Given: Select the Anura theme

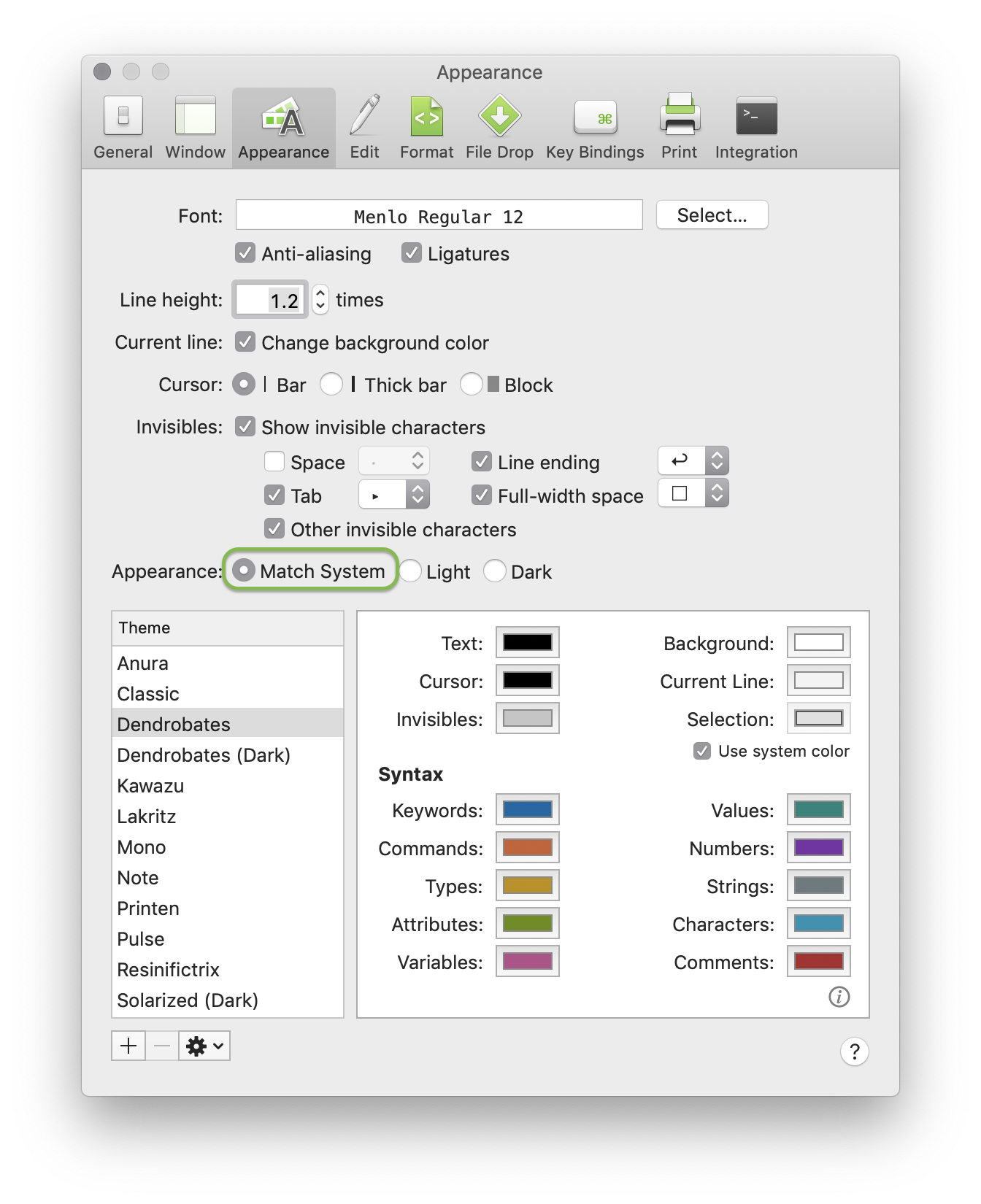Looking at the screenshot, I should coord(228,663).
